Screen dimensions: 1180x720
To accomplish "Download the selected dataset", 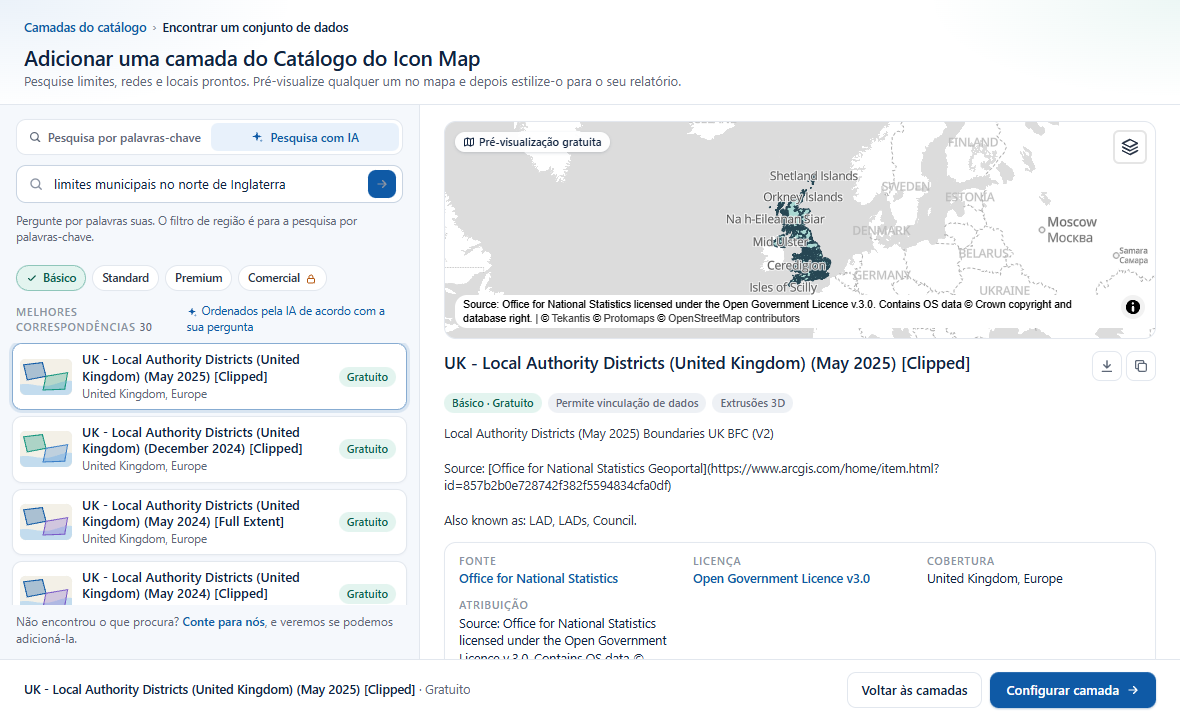I will click(x=1107, y=366).
